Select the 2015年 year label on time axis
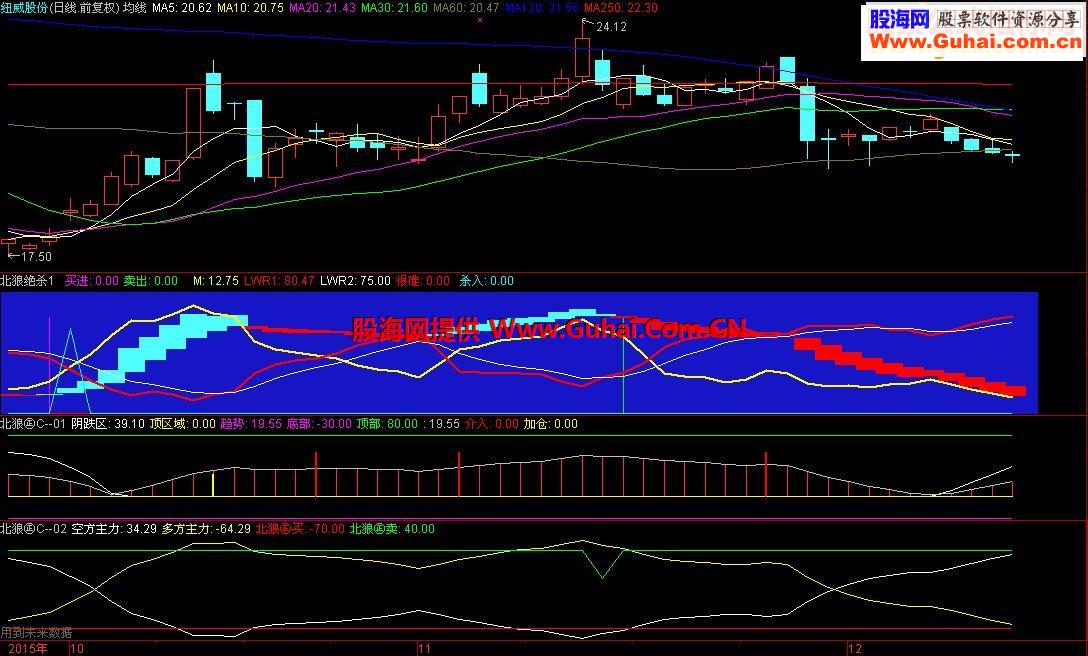 [28, 649]
